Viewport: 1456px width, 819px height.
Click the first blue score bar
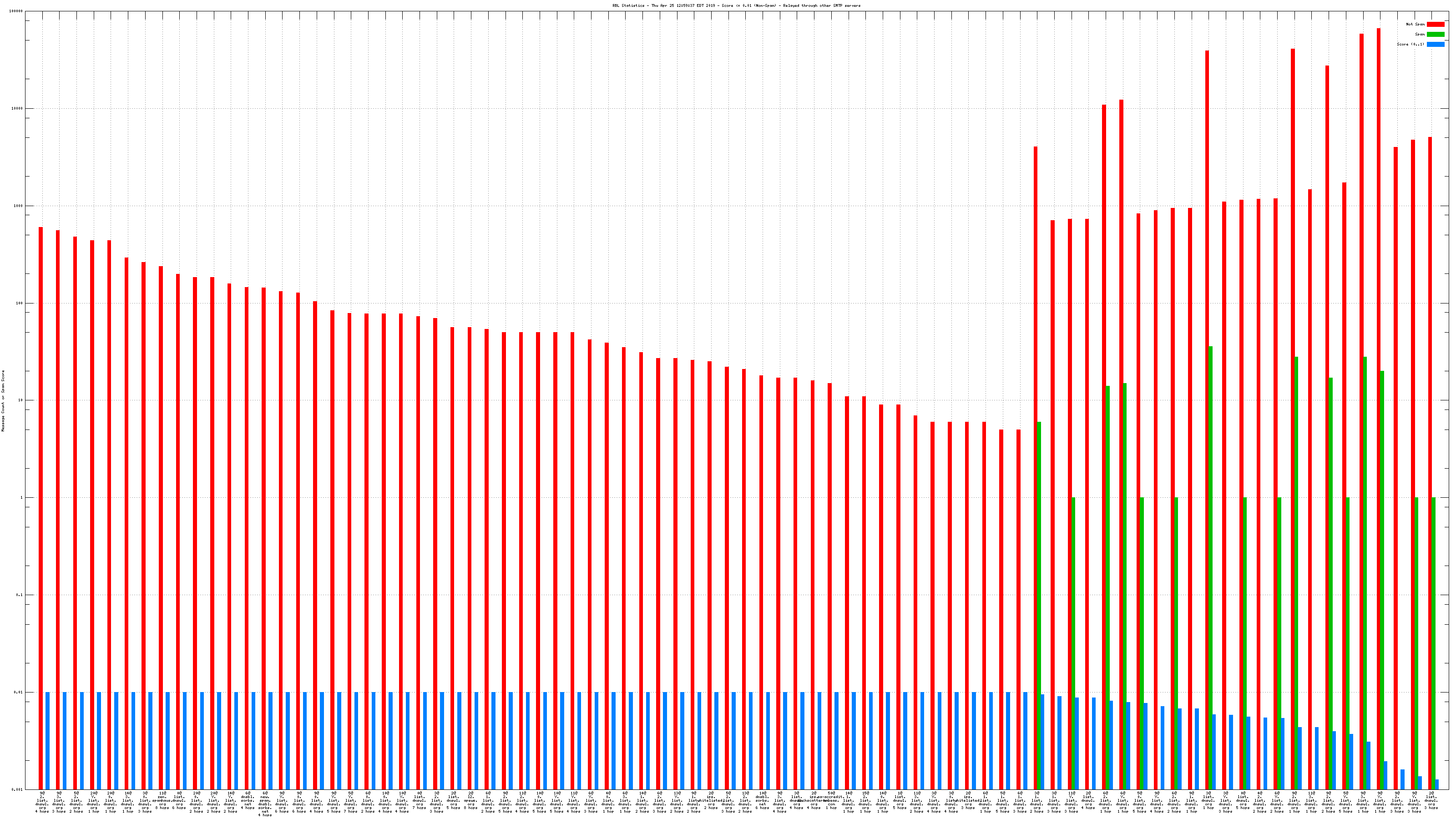pyautogui.click(x=47, y=740)
